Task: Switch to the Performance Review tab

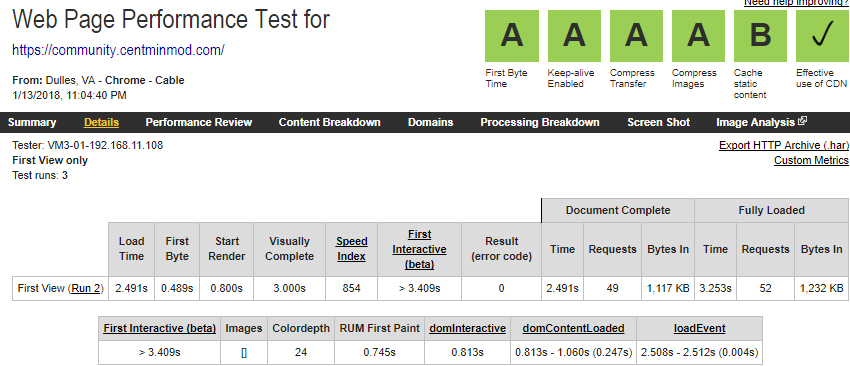Action: 199,123
